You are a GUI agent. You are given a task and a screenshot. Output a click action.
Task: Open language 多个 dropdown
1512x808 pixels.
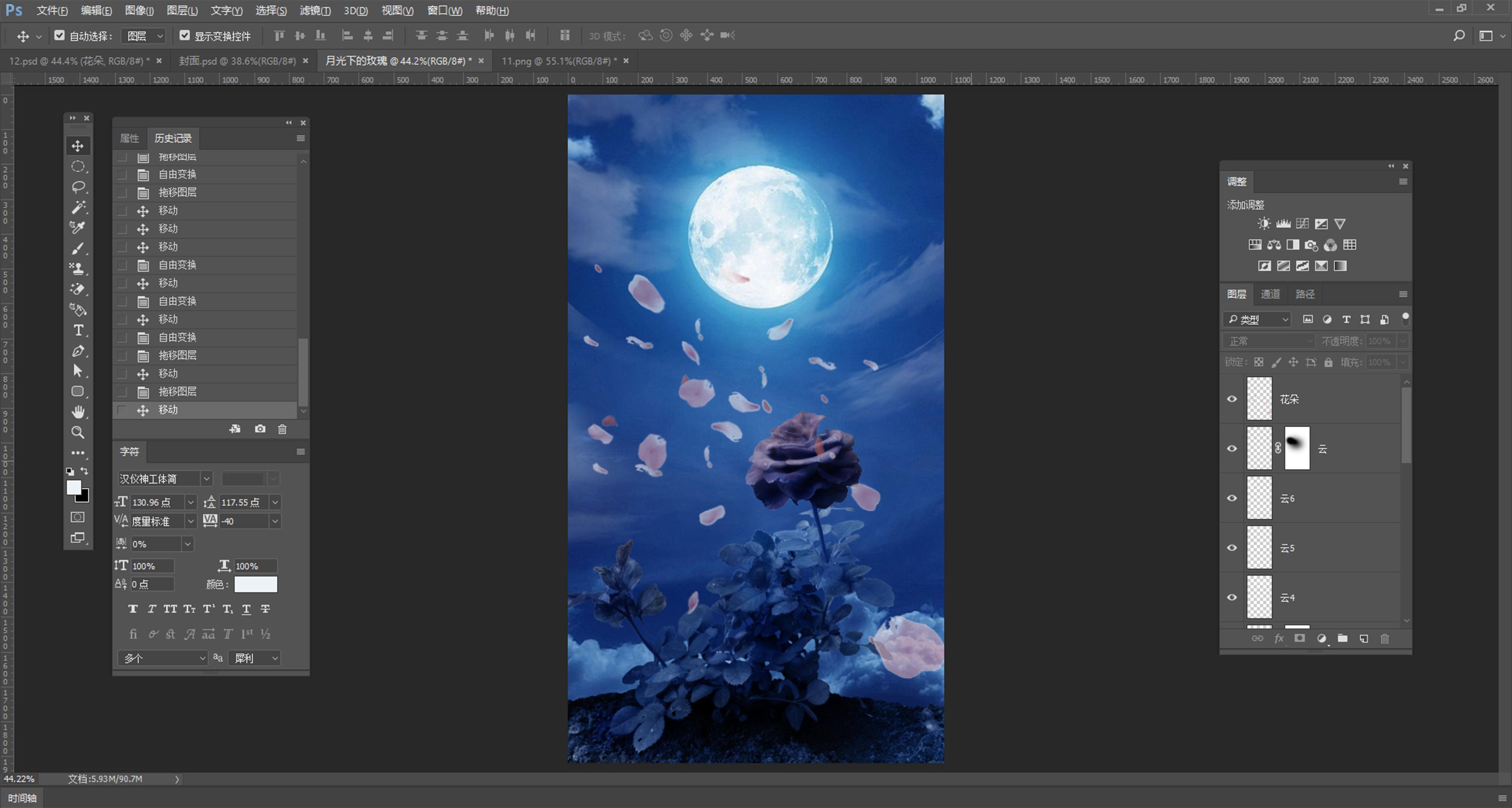click(x=163, y=659)
